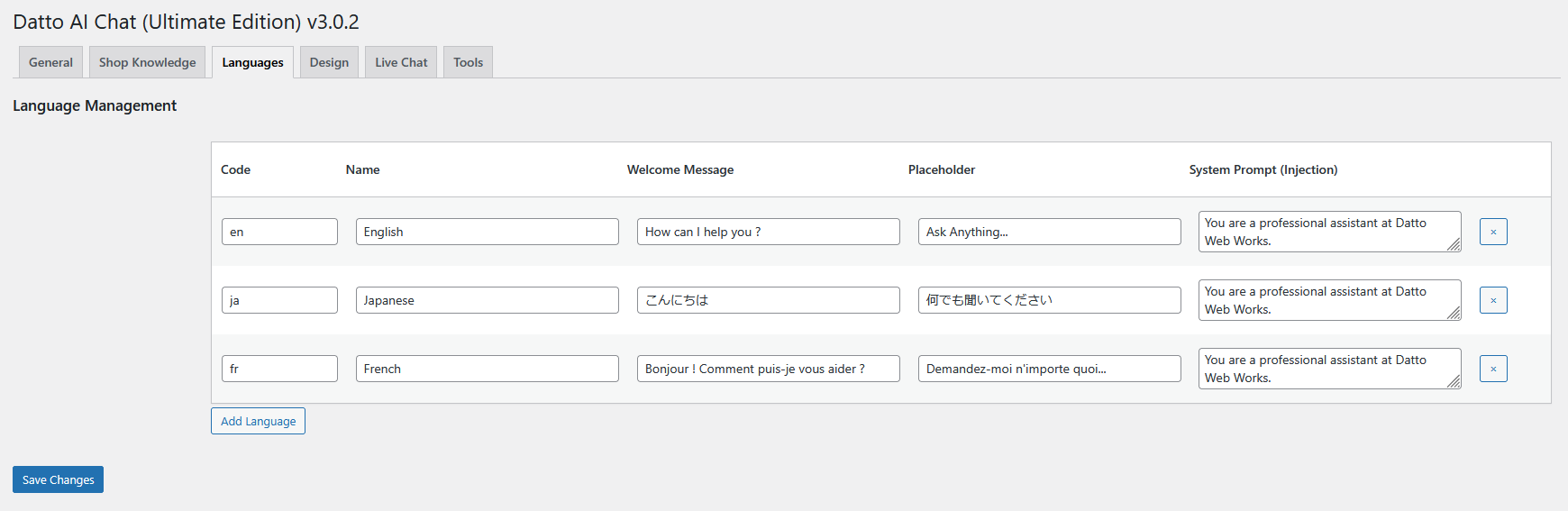Click the 'How can I help you ?' field
The image size is (1568, 511).
768,232
